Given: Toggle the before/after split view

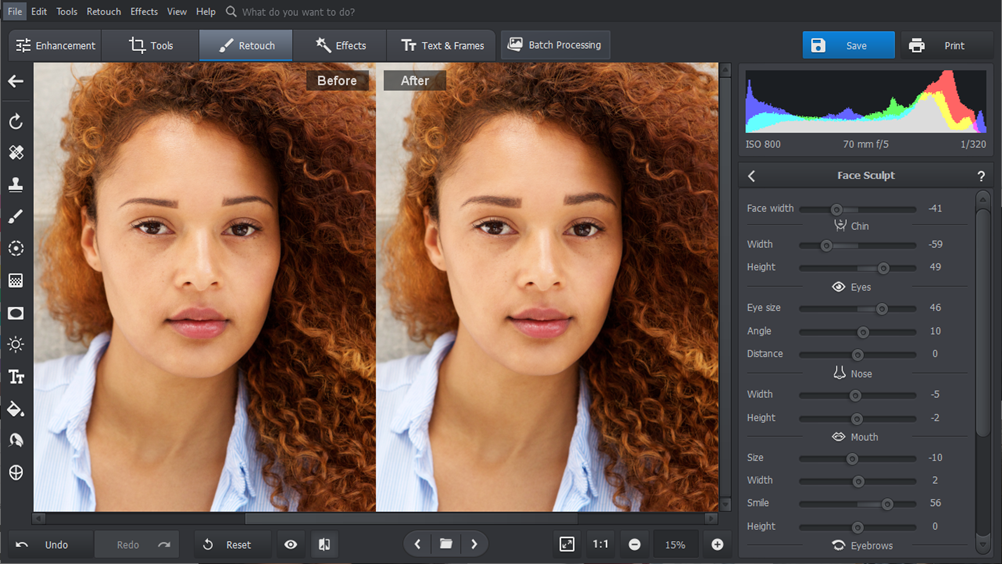Looking at the screenshot, I should pos(324,544).
